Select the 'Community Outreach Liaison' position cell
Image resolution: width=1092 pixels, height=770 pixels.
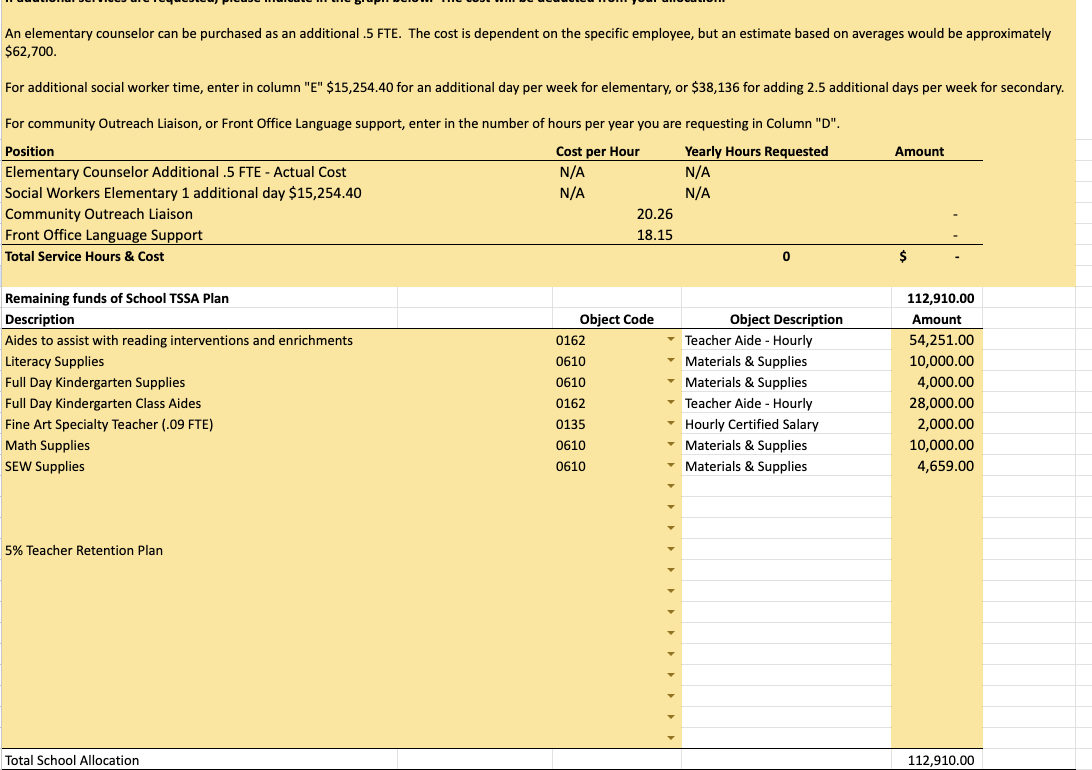tap(276, 214)
